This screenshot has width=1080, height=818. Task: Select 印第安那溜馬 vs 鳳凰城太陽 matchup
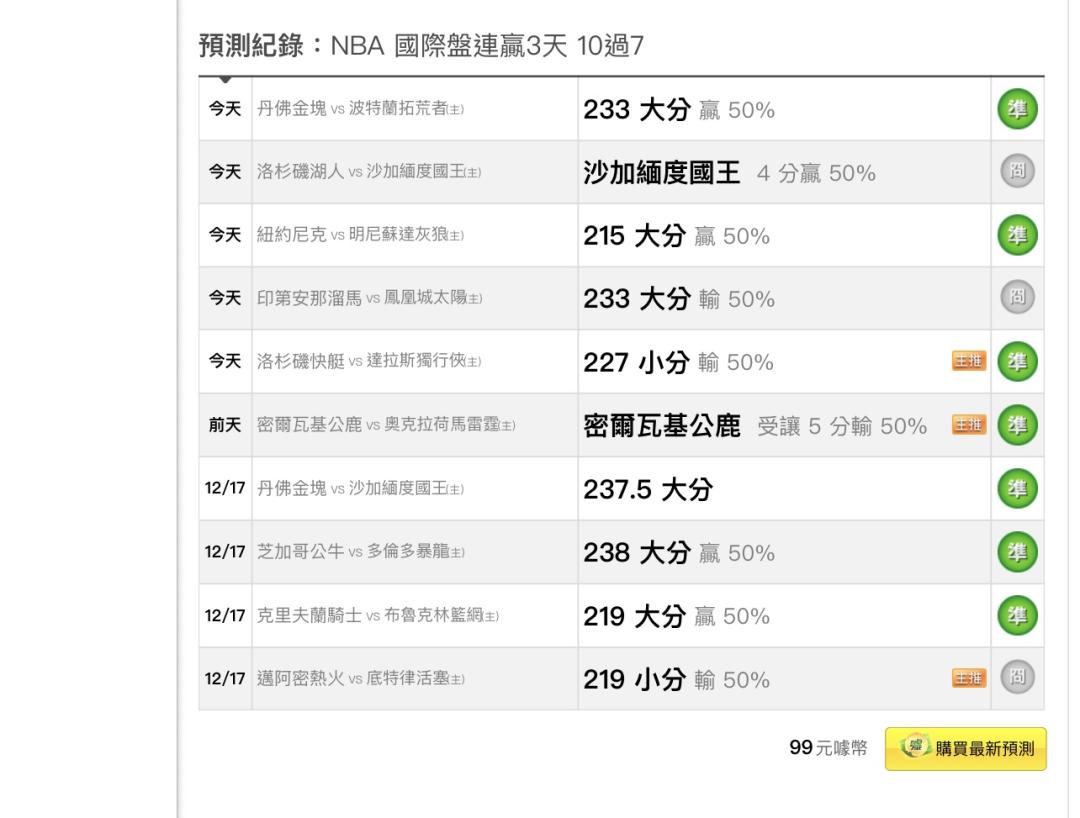(369, 299)
